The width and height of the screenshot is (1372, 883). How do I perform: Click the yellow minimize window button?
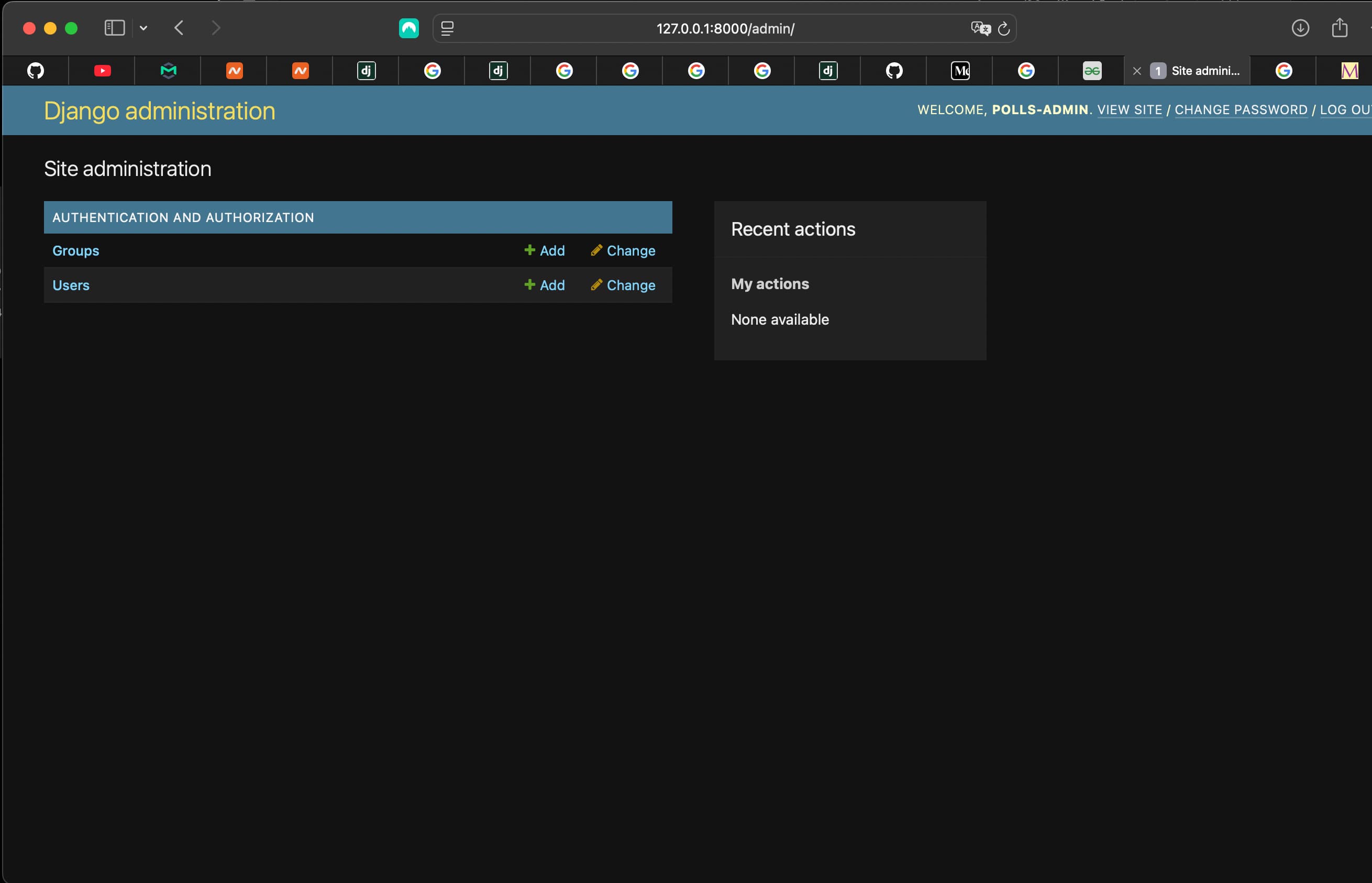point(50,28)
